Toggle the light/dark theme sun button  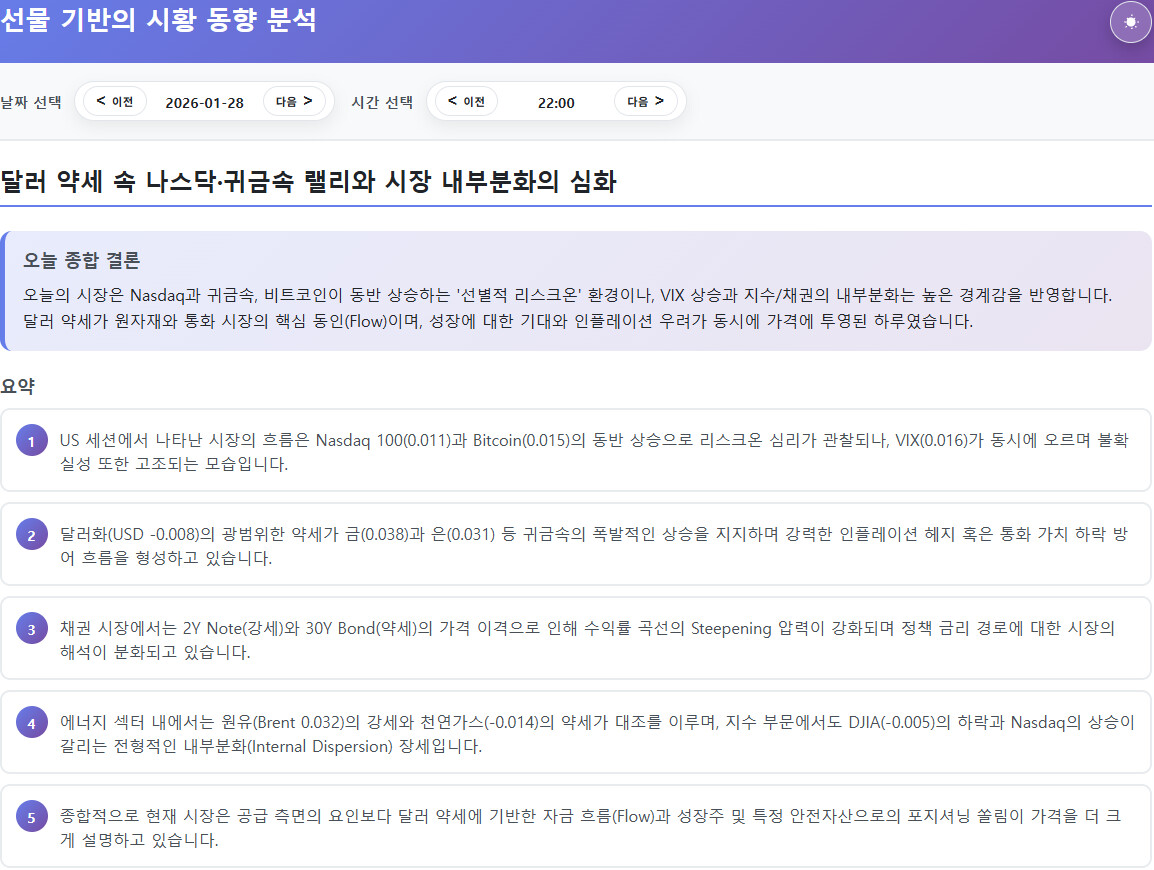click(1131, 22)
